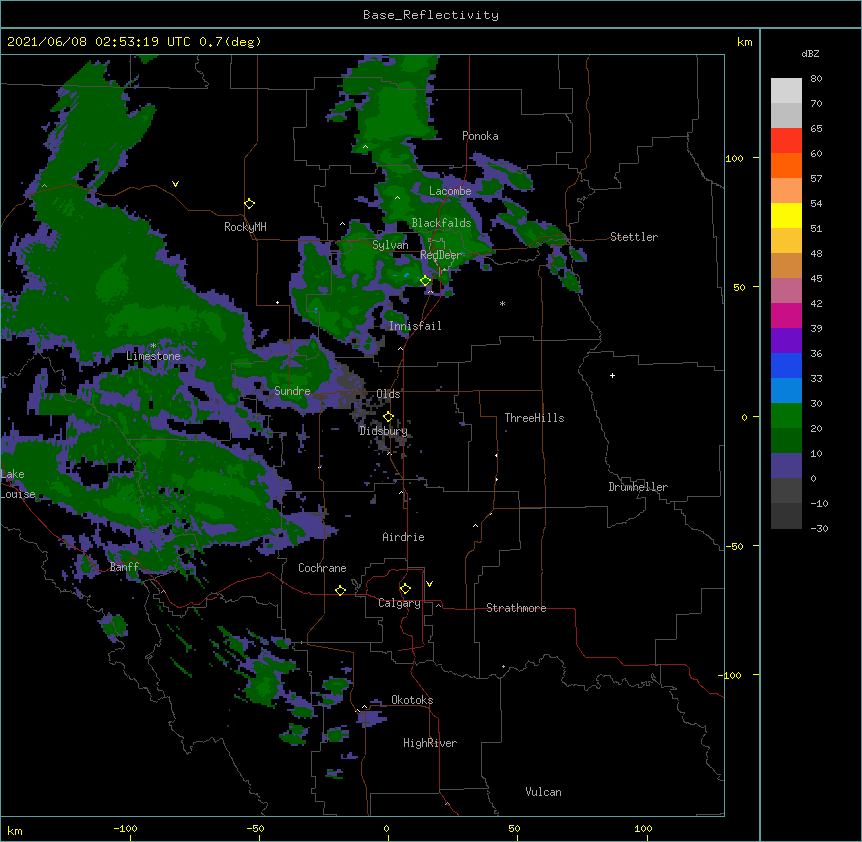Click the RockyMH label

tap(245, 227)
